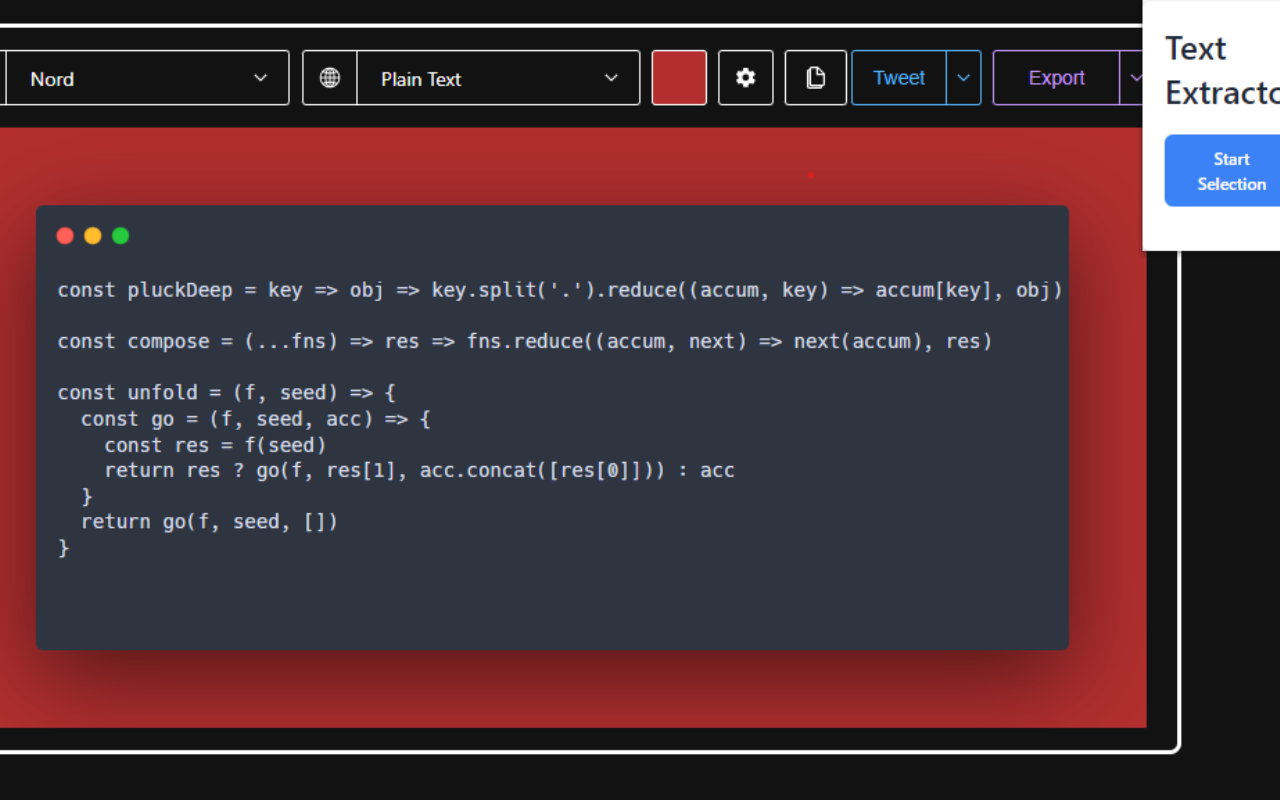Image resolution: width=1280 pixels, height=800 pixels.
Task: Open the Nord theme dropdown
Action: coord(147,78)
